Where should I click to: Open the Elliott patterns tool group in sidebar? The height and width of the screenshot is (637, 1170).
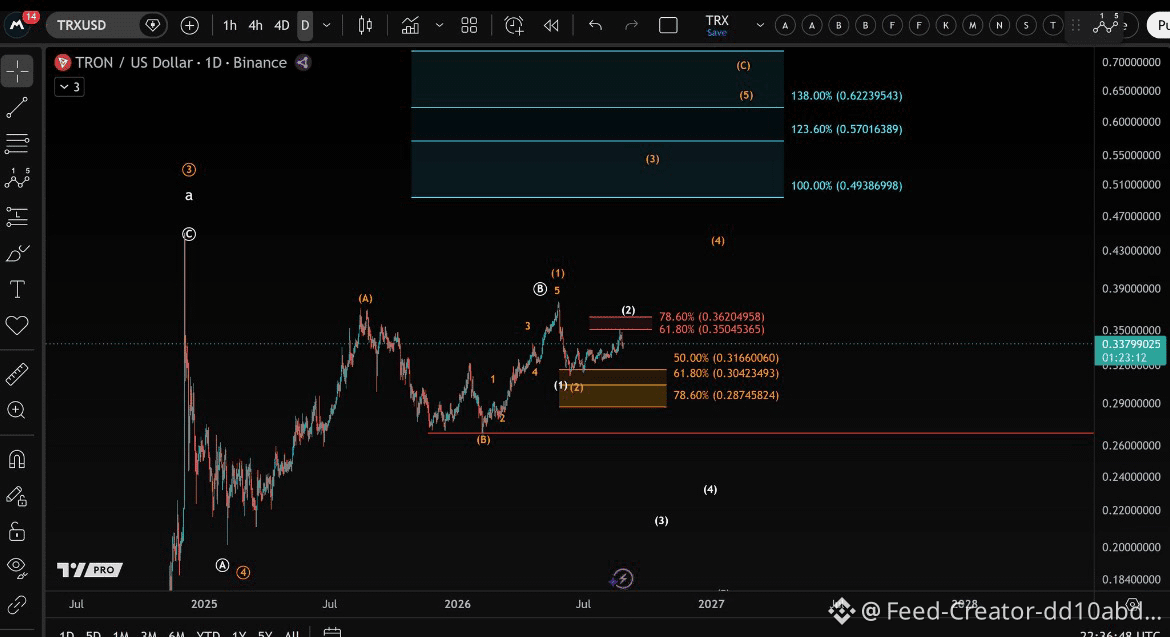[17, 179]
